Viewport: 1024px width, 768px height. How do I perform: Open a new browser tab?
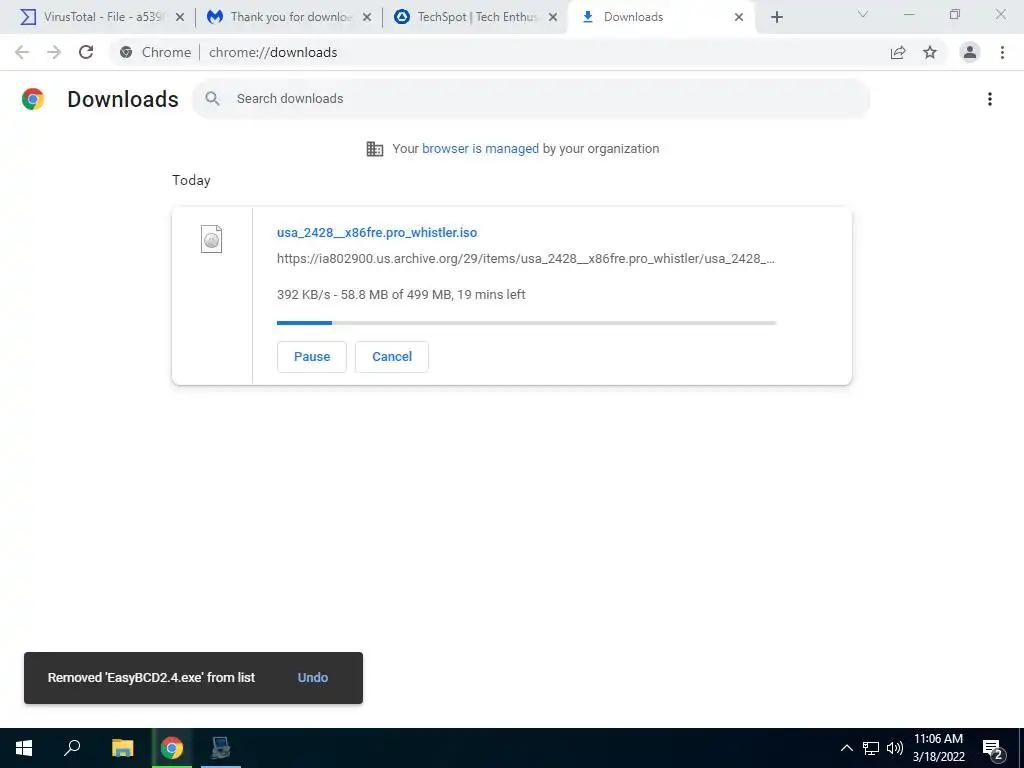tap(776, 17)
